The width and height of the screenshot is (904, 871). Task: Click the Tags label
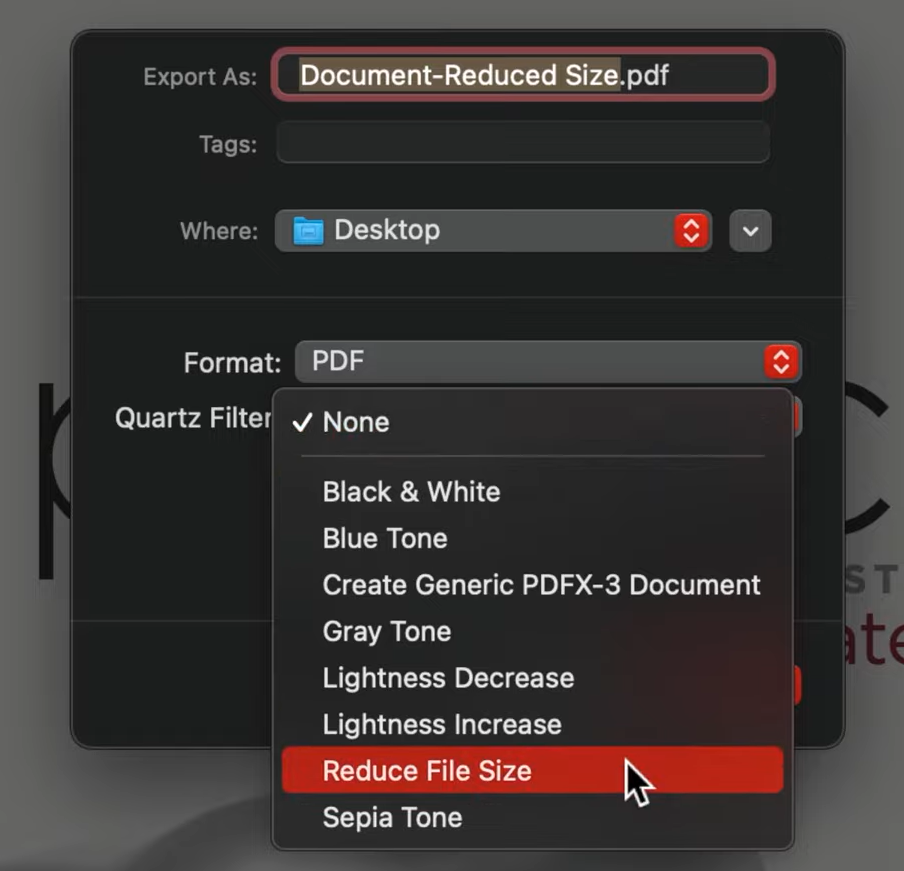pos(228,144)
